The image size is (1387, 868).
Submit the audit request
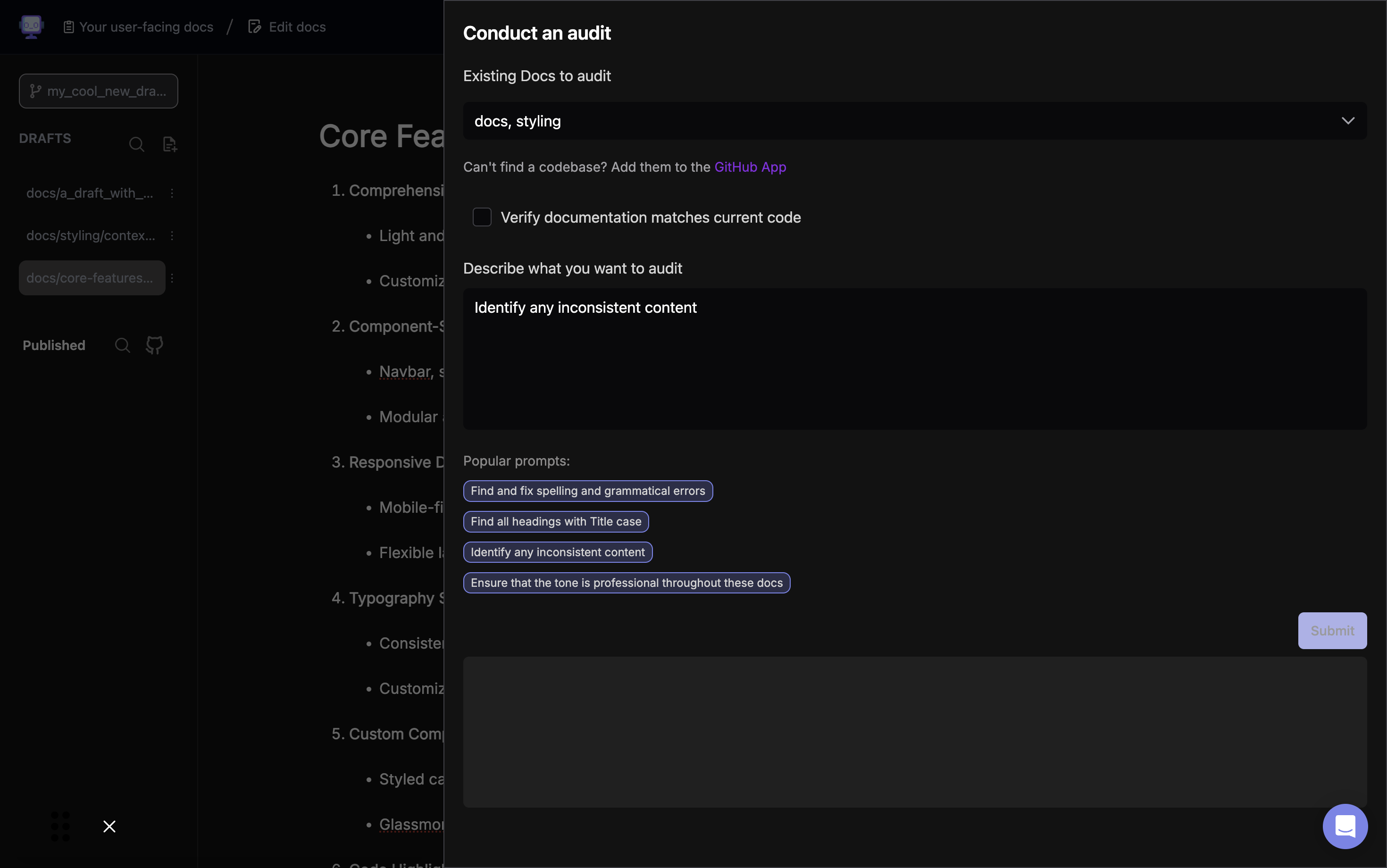coord(1332,630)
